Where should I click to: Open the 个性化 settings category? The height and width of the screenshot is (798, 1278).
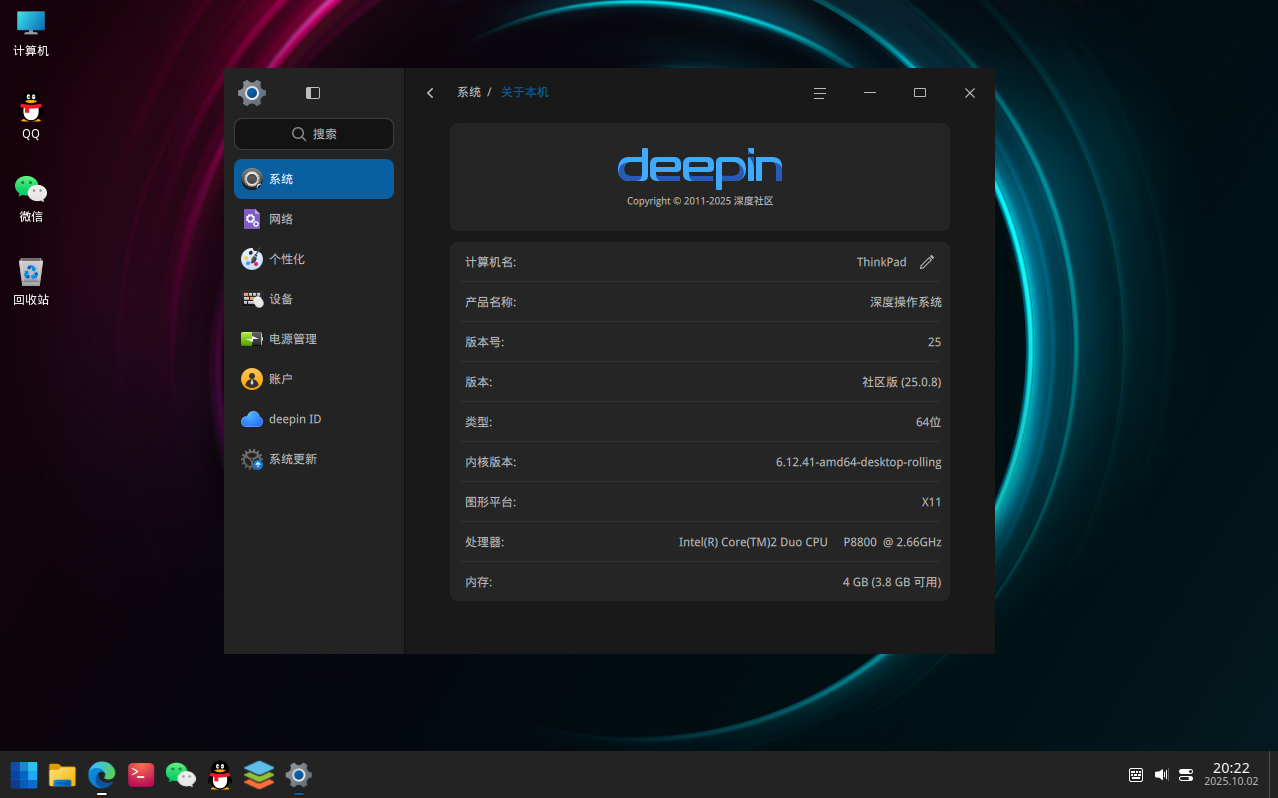point(314,259)
